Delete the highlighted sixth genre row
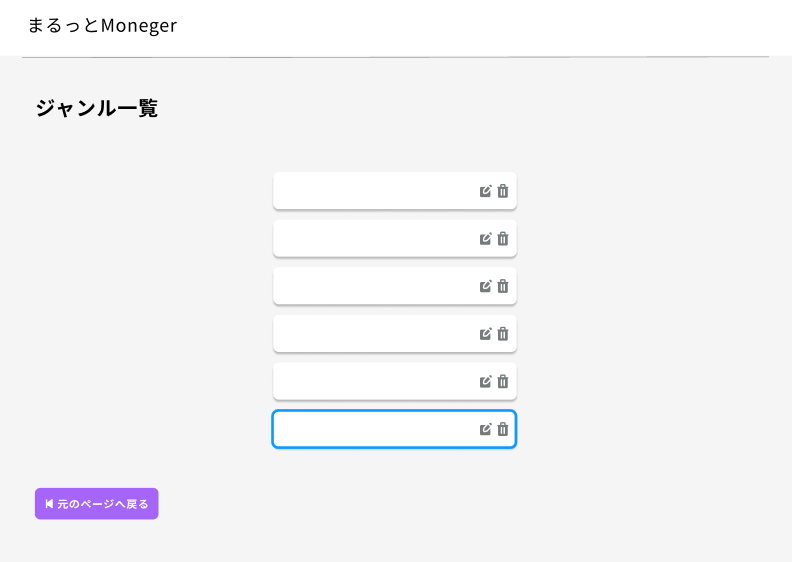Viewport: 792px width, 562px height. coord(503,429)
